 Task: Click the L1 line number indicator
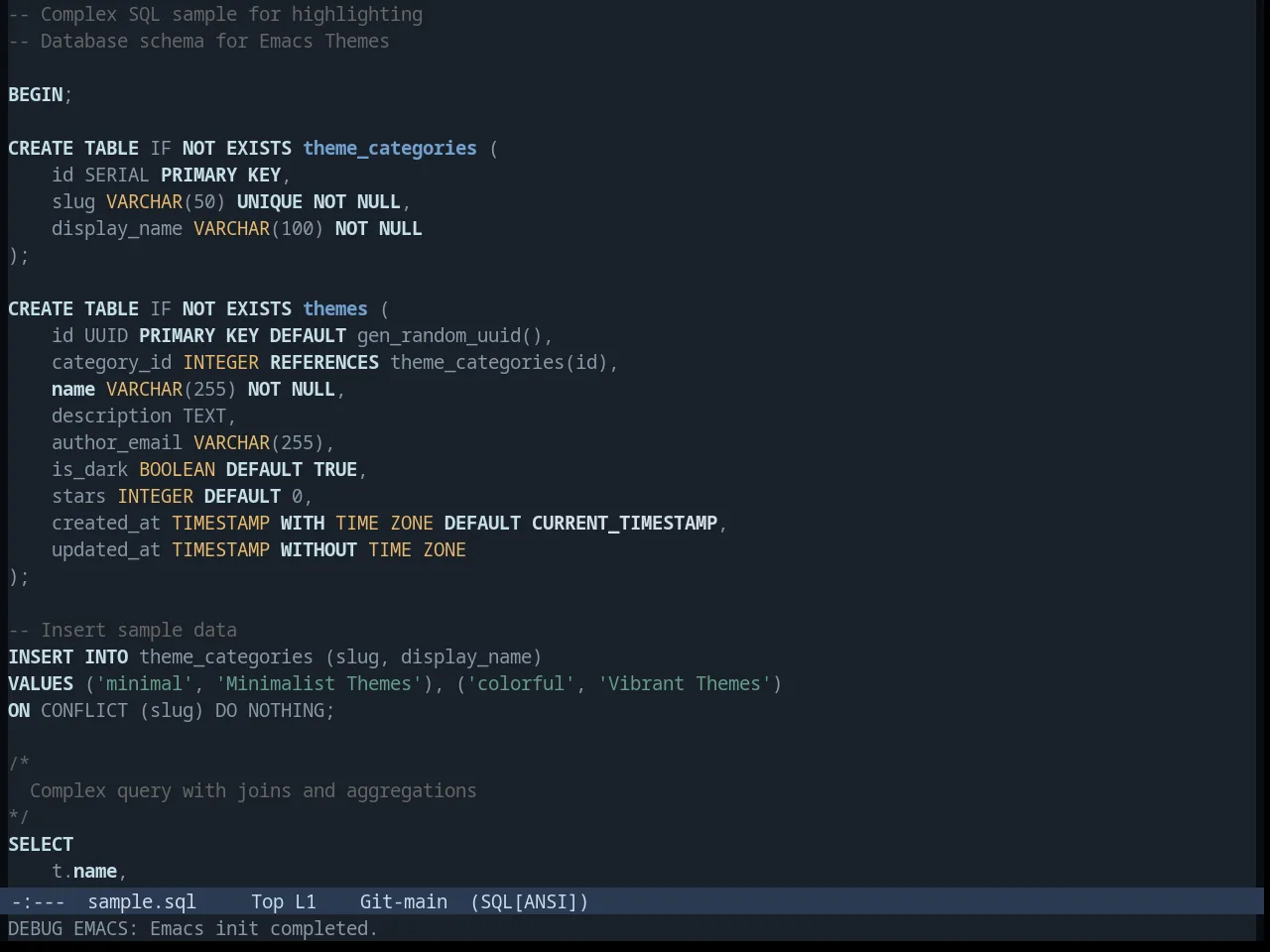coord(306,901)
